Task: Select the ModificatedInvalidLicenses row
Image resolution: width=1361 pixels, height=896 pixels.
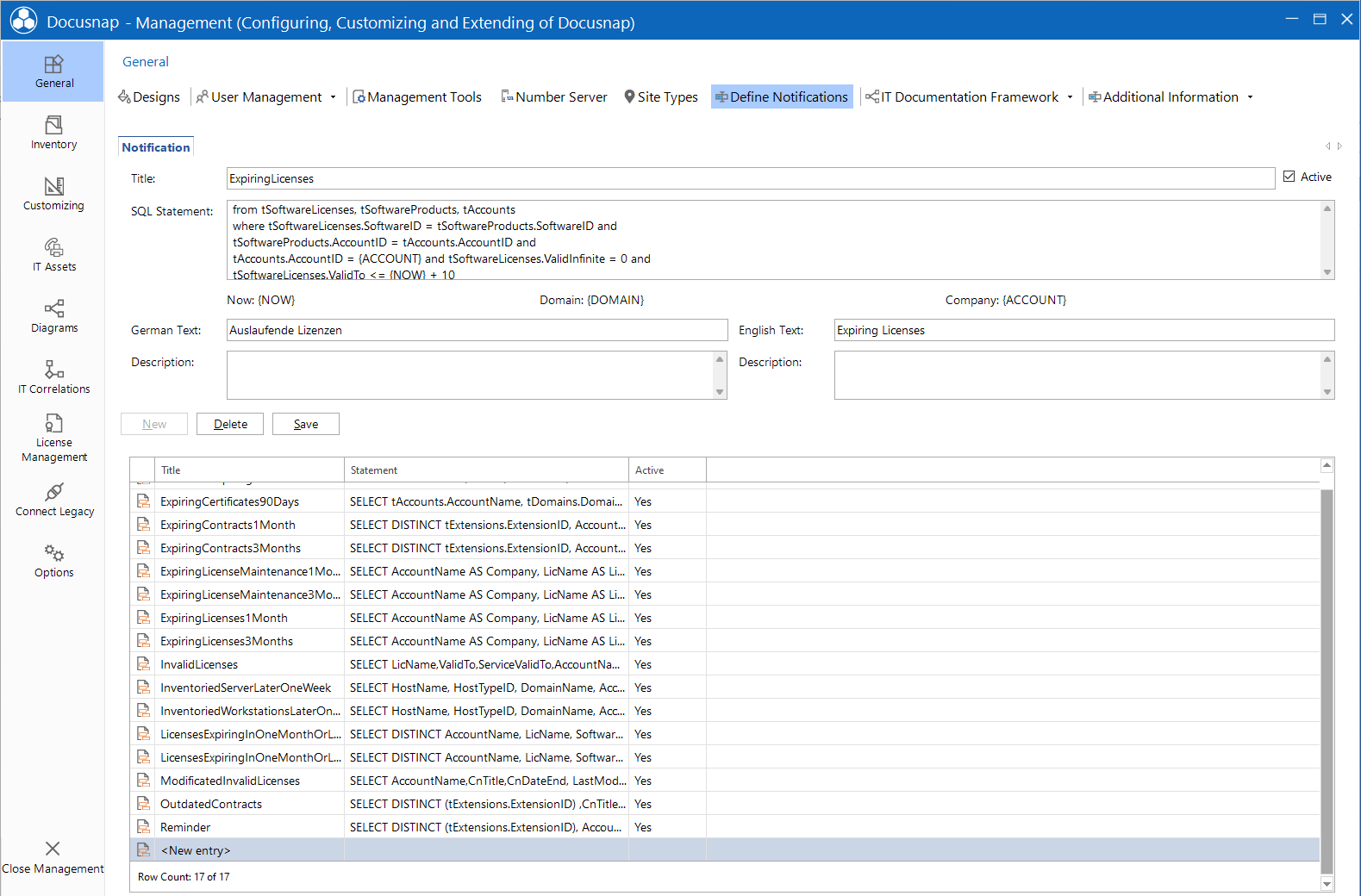Action: (x=725, y=781)
